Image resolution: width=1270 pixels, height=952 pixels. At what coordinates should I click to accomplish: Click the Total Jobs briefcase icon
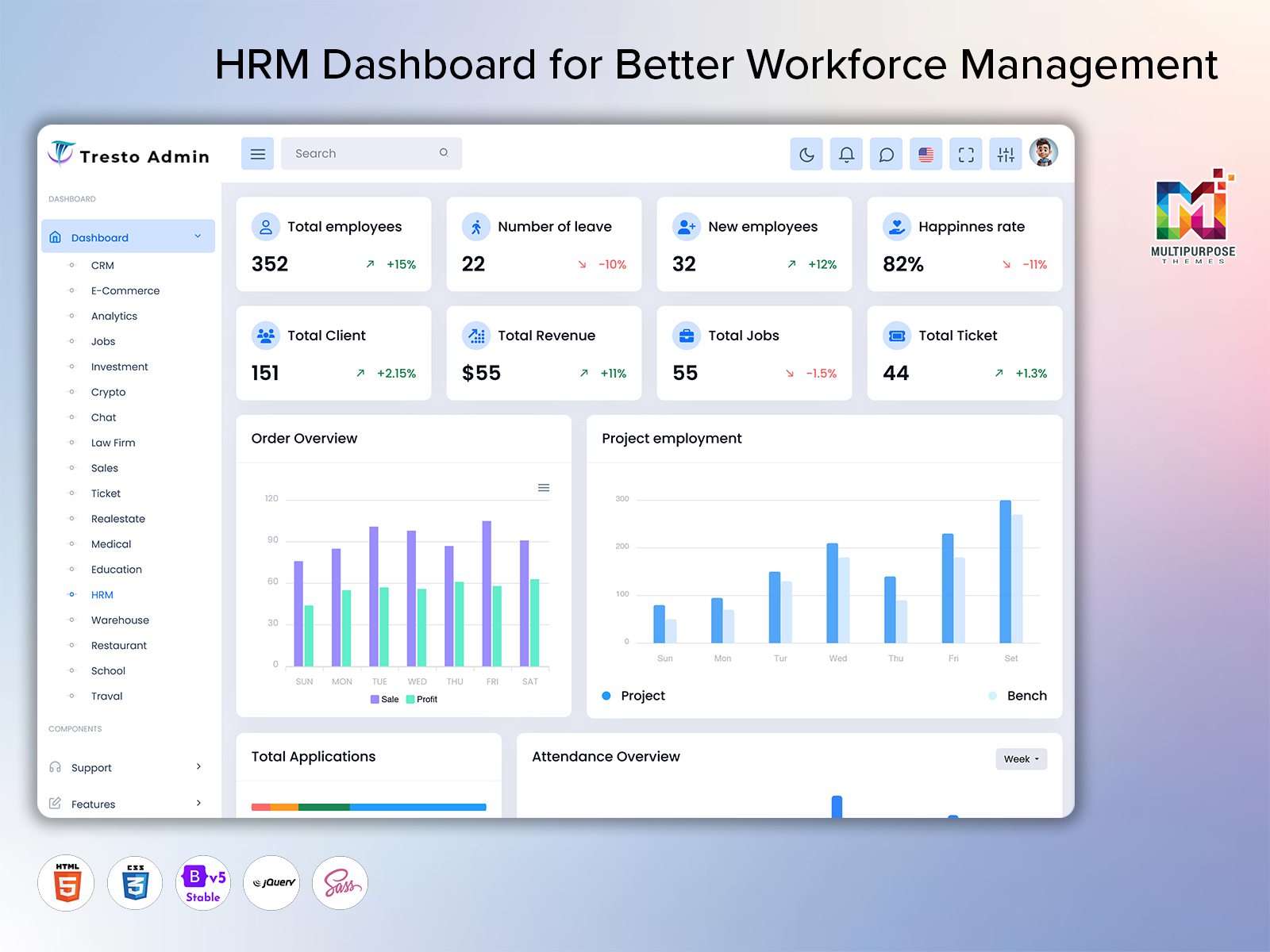pyautogui.click(x=687, y=336)
